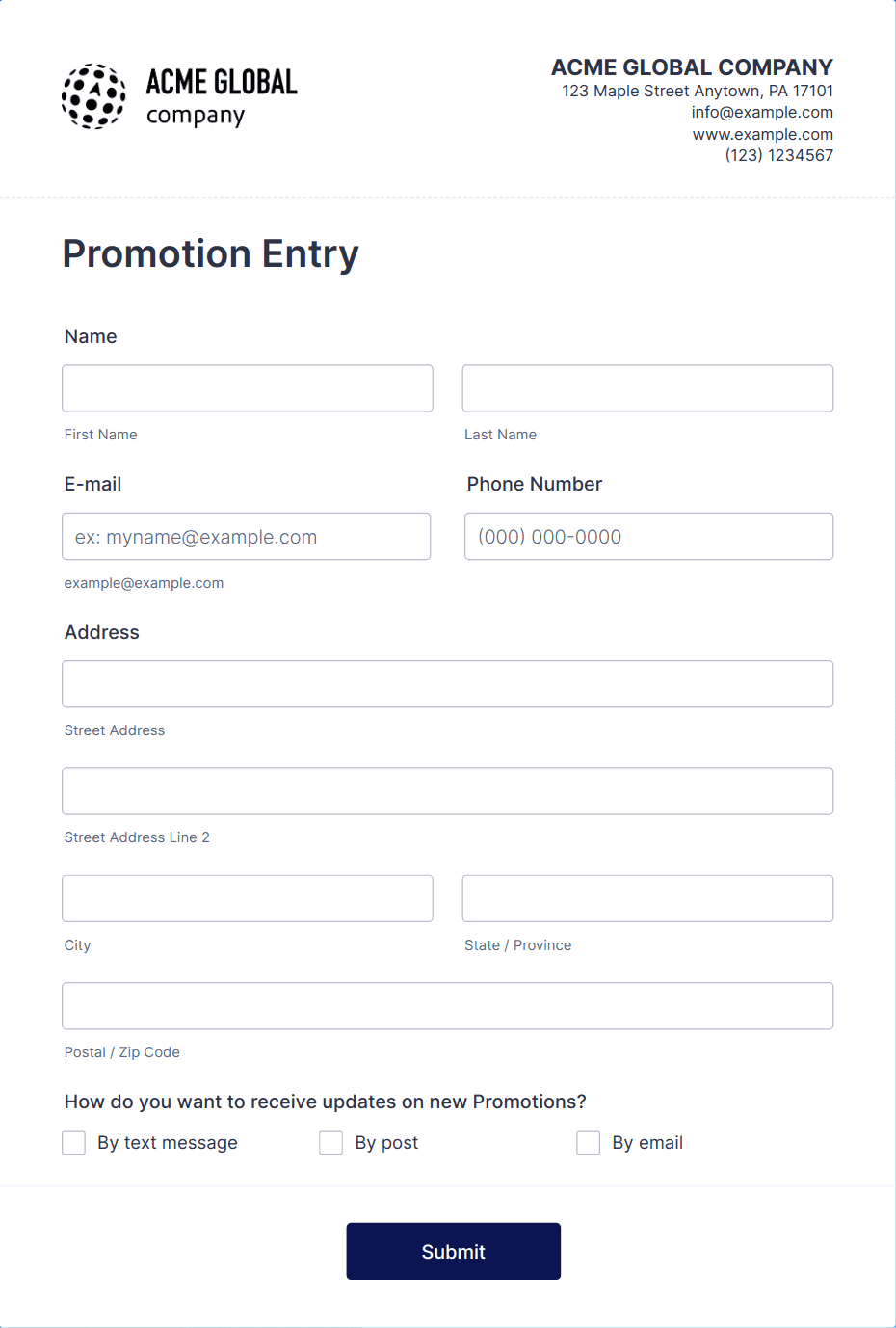Viewport: 896px width, 1328px height.
Task: Click the State / Province field
Action: click(x=647, y=898)
